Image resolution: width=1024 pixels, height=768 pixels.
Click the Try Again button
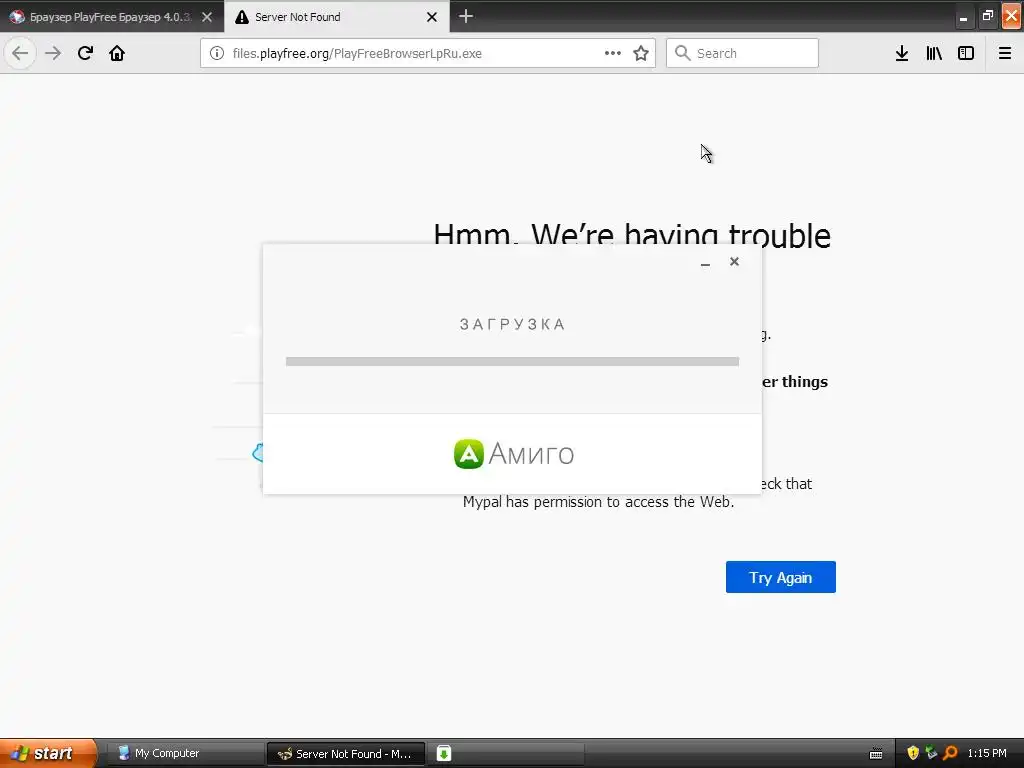tap(780, 577)
